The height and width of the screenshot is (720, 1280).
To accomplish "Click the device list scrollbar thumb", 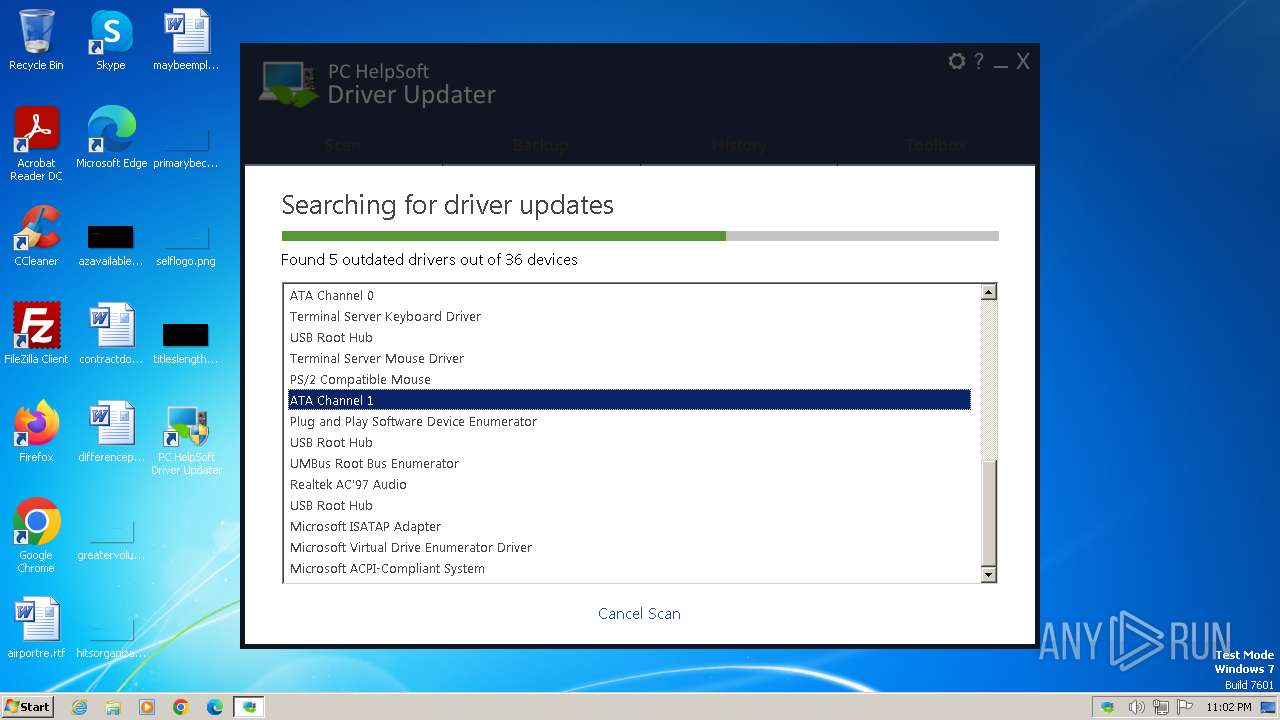I will pyautogui.click(x=988, y=513).
